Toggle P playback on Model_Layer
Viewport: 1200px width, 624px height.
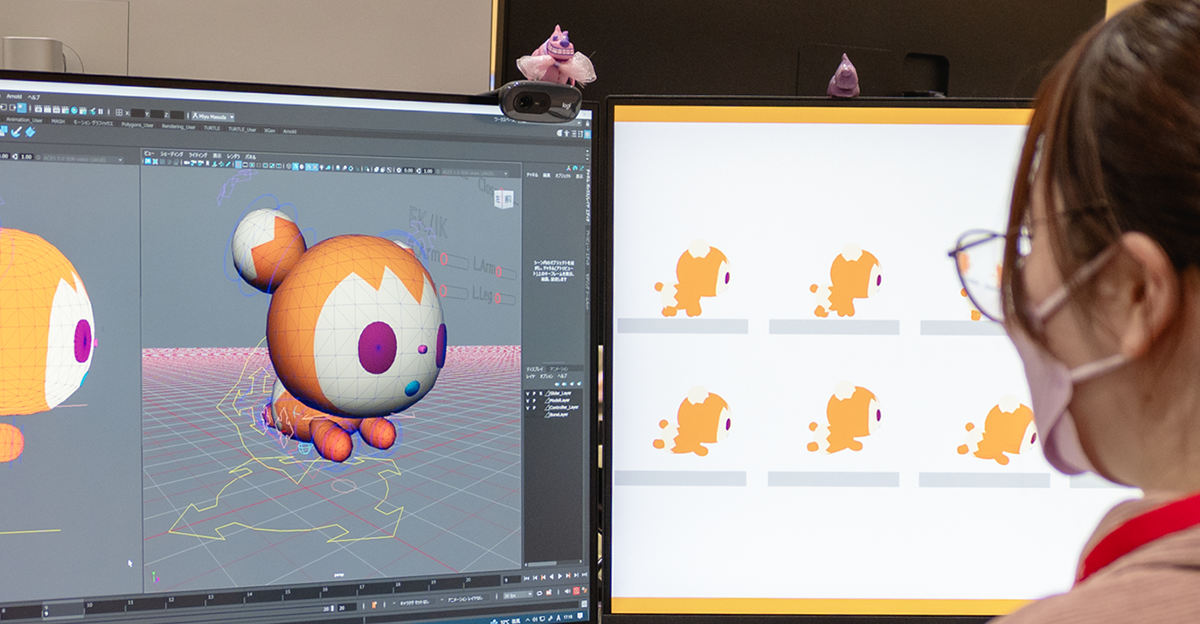click(x=534, y=401)
